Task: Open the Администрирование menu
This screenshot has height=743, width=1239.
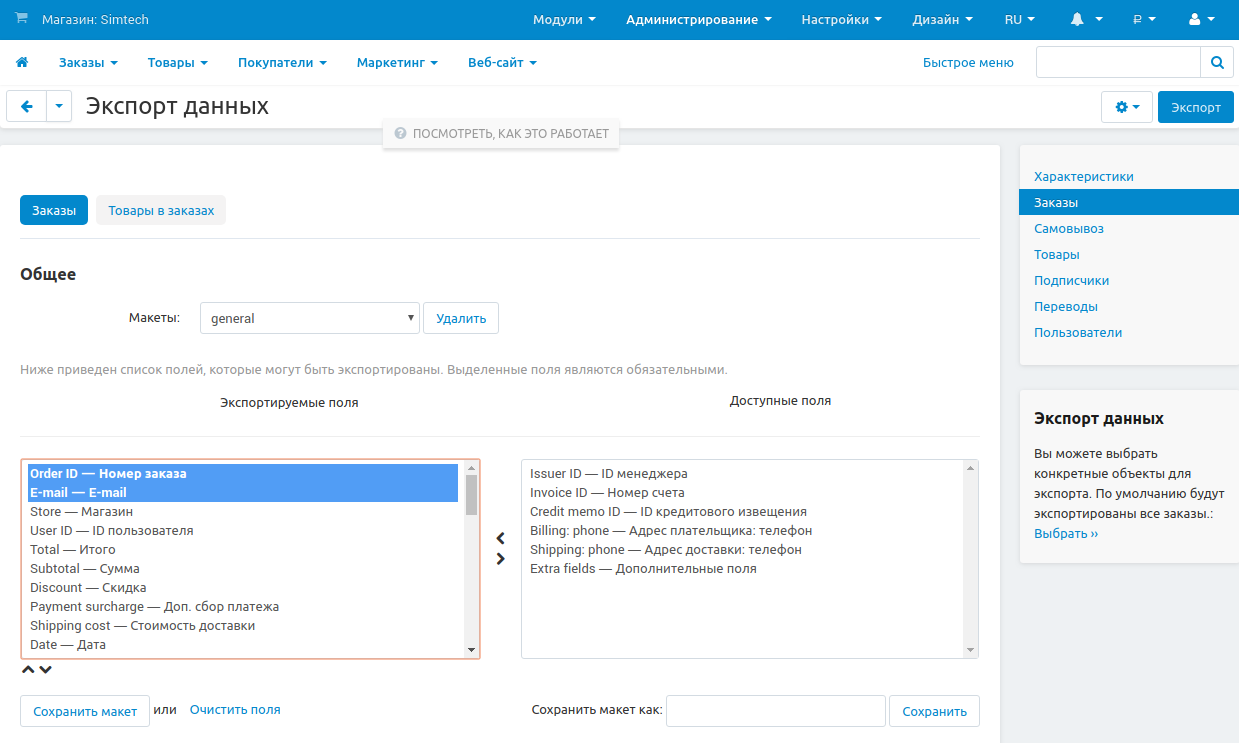Action: tap(698, 19)
